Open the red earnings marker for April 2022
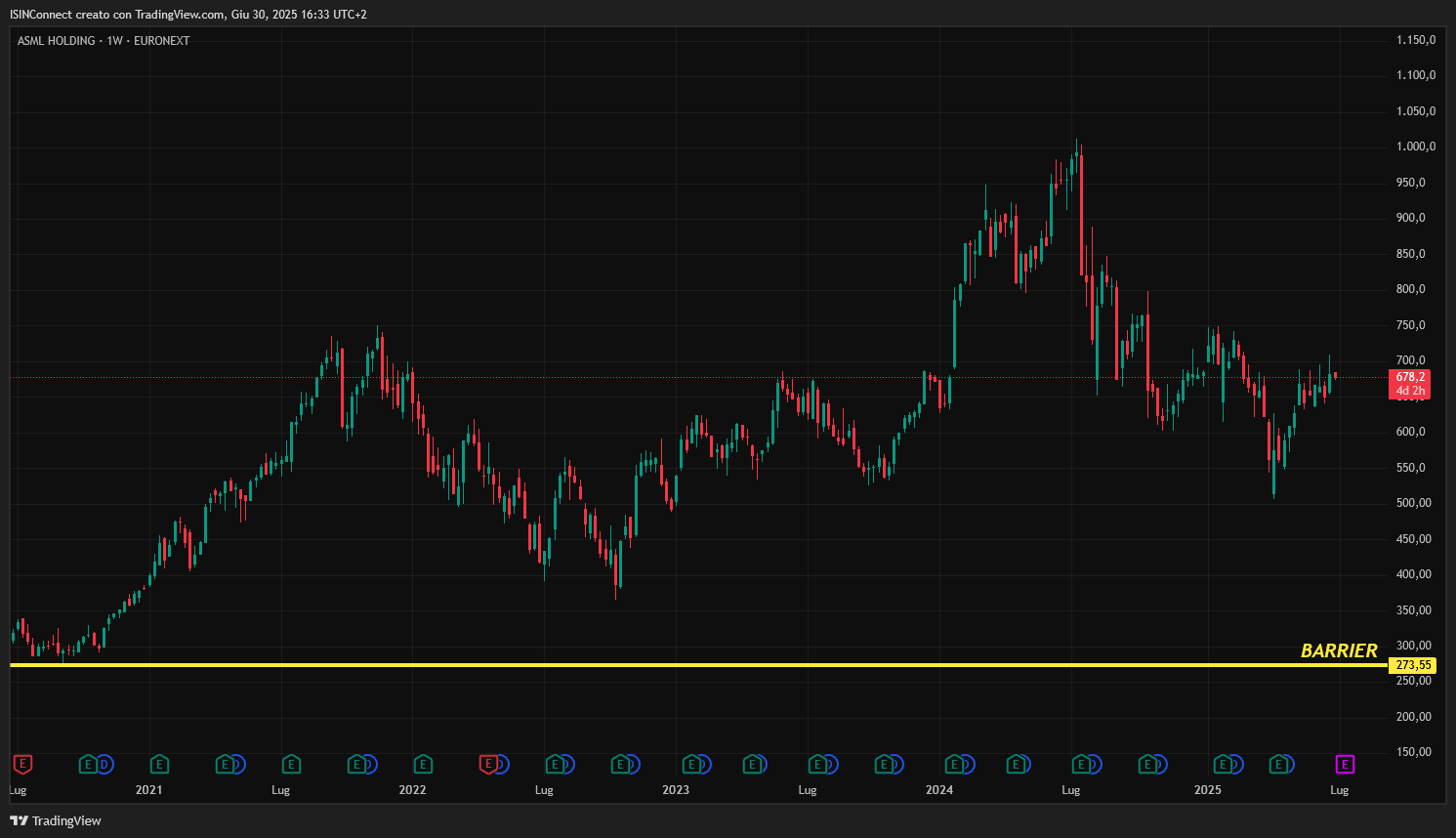The width and height of the screenshot is (1456, 838). tap(488, 764)
